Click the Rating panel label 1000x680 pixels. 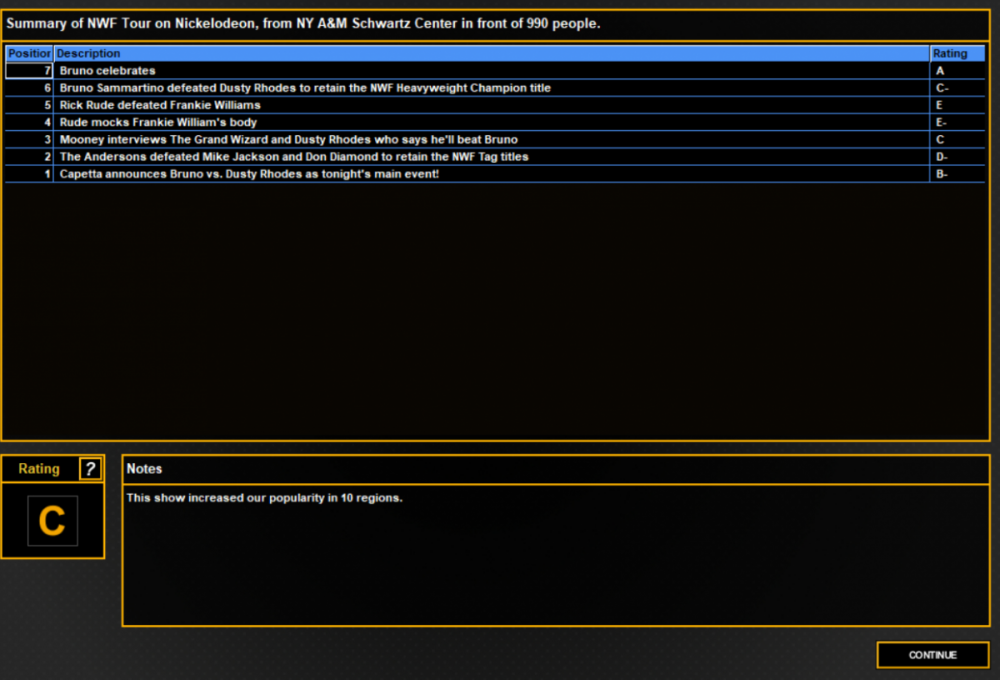39,469
